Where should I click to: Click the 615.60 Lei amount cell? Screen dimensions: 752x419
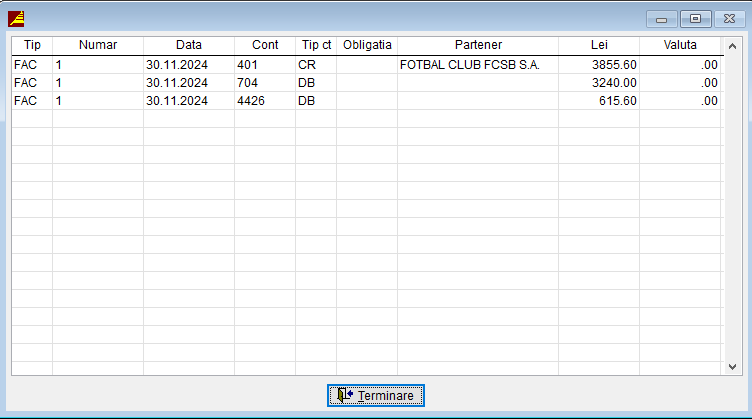(616, 101)
